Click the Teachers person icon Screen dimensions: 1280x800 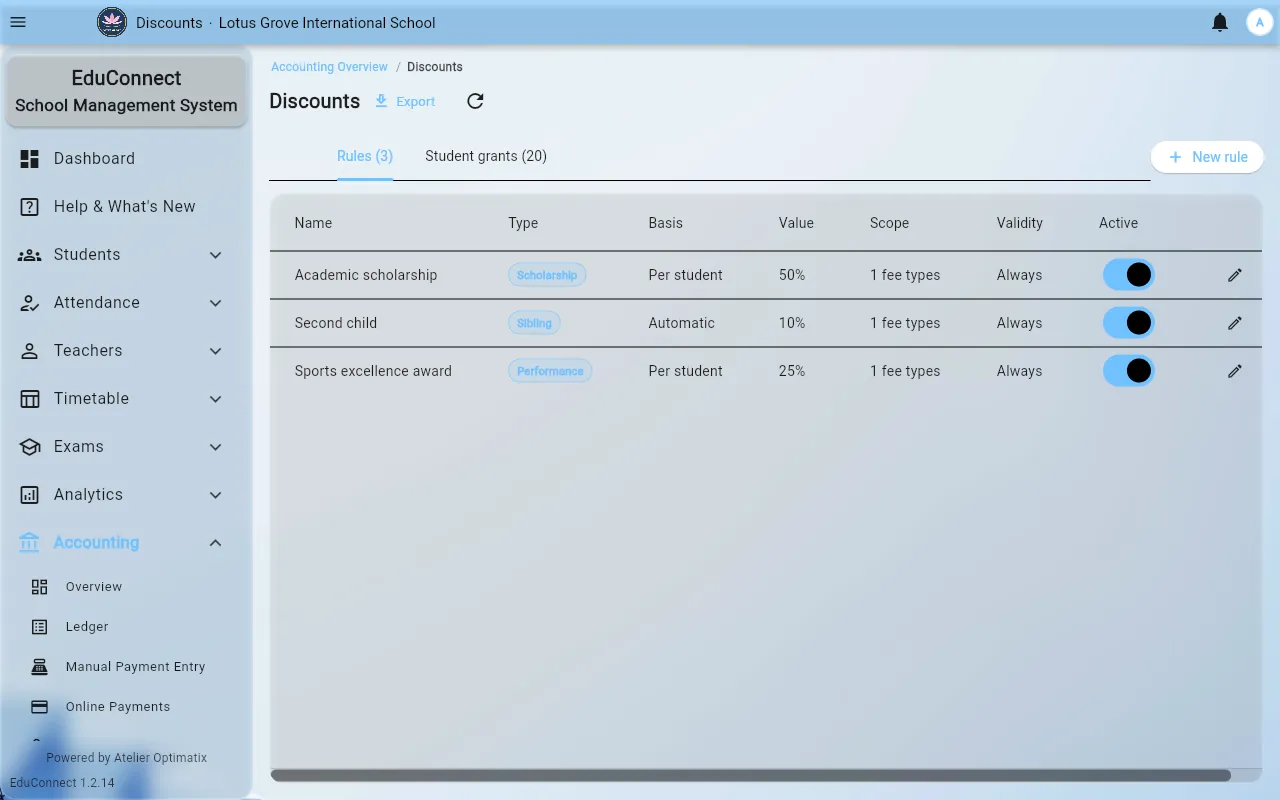(x=30, y=350)
